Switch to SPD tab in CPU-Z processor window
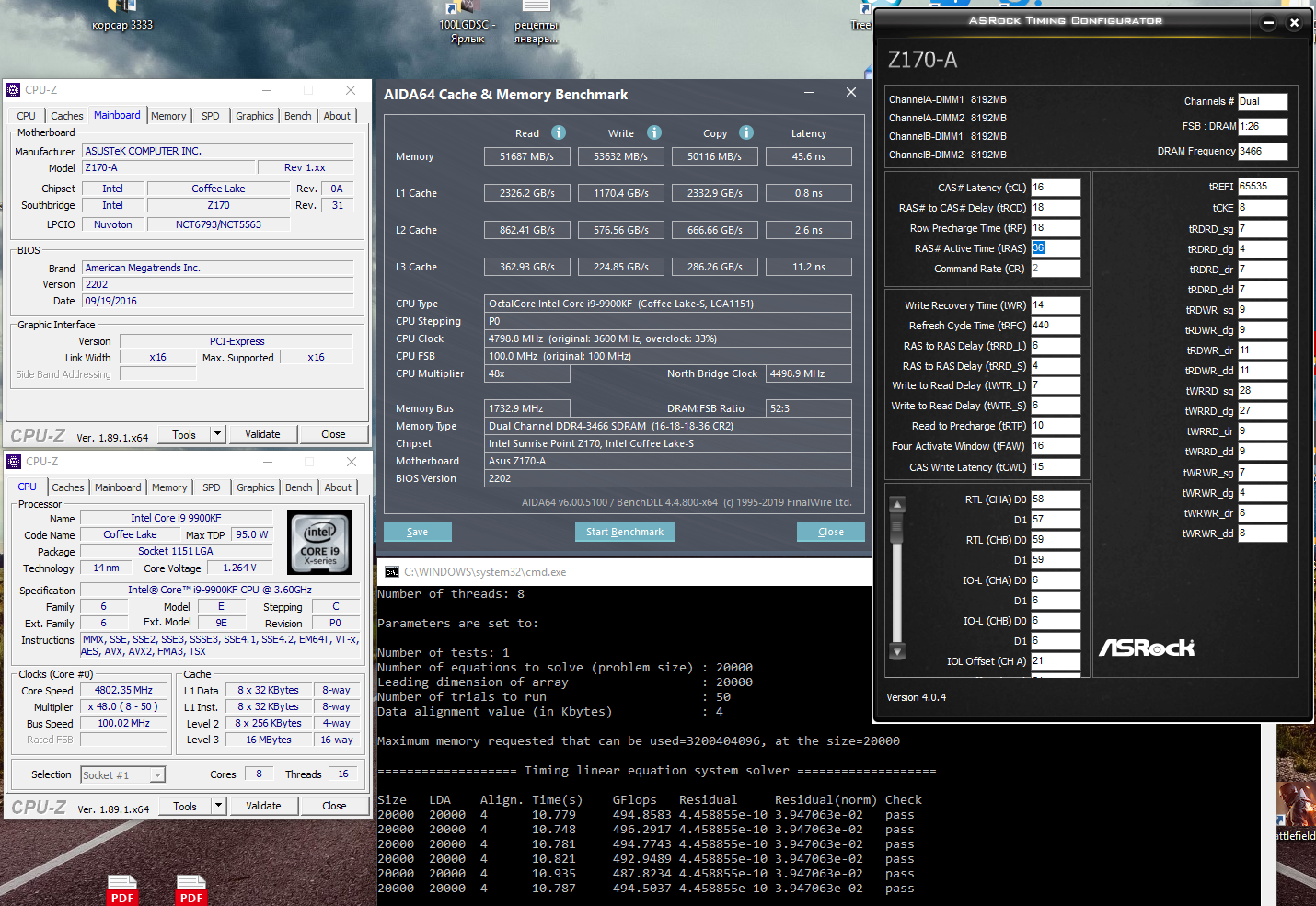 pyautogui.click(x=212, y=487)
